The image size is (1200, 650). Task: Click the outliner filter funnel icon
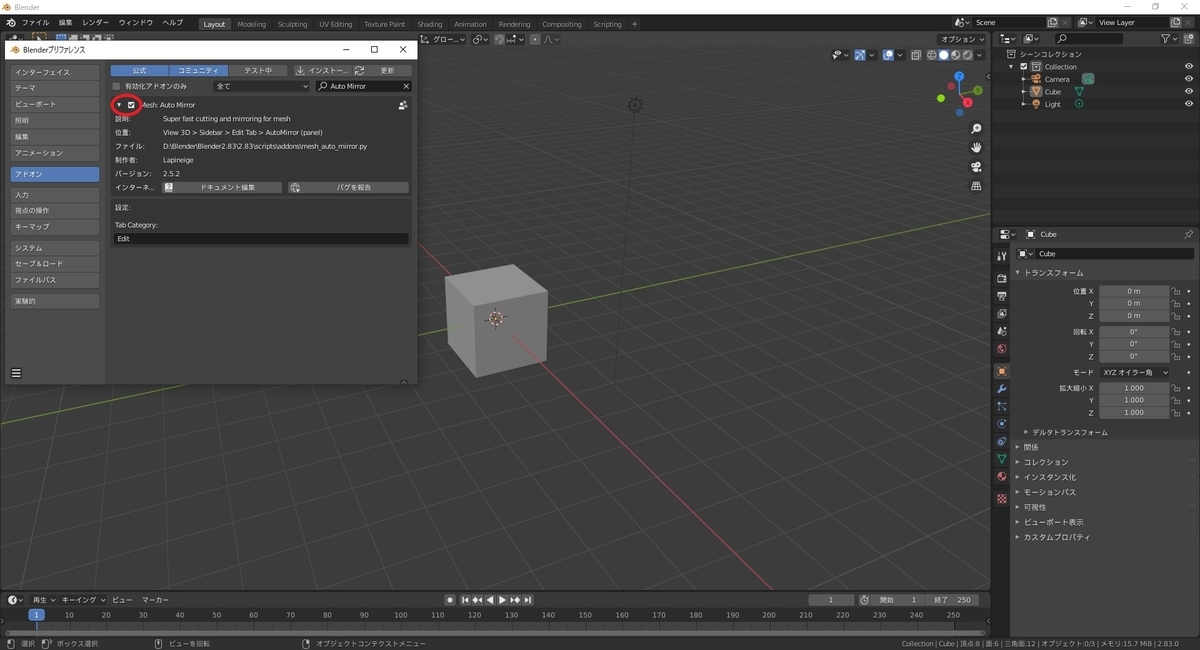tap(1167, 39)
